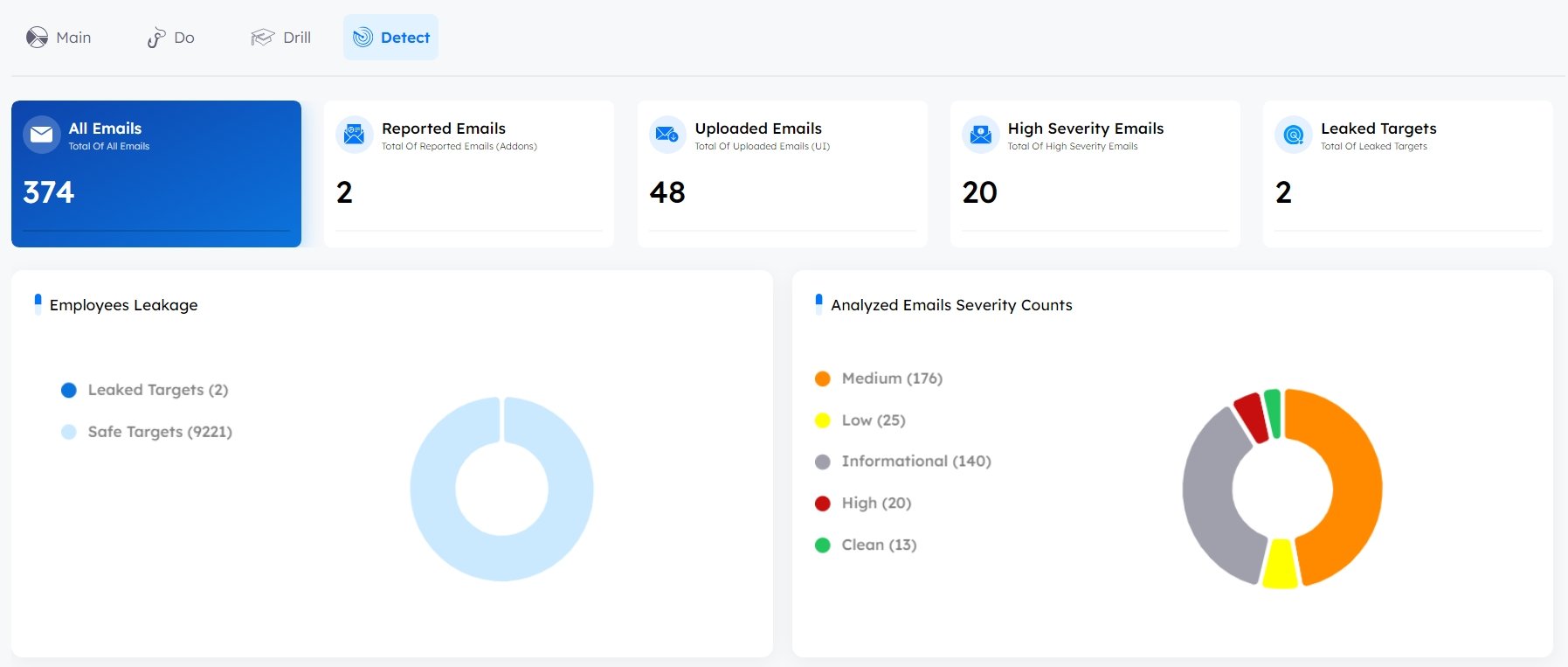Screen dimensions: 1568x667
Task: Click the Uploaded Emails count 48
Action: point(667,192)
